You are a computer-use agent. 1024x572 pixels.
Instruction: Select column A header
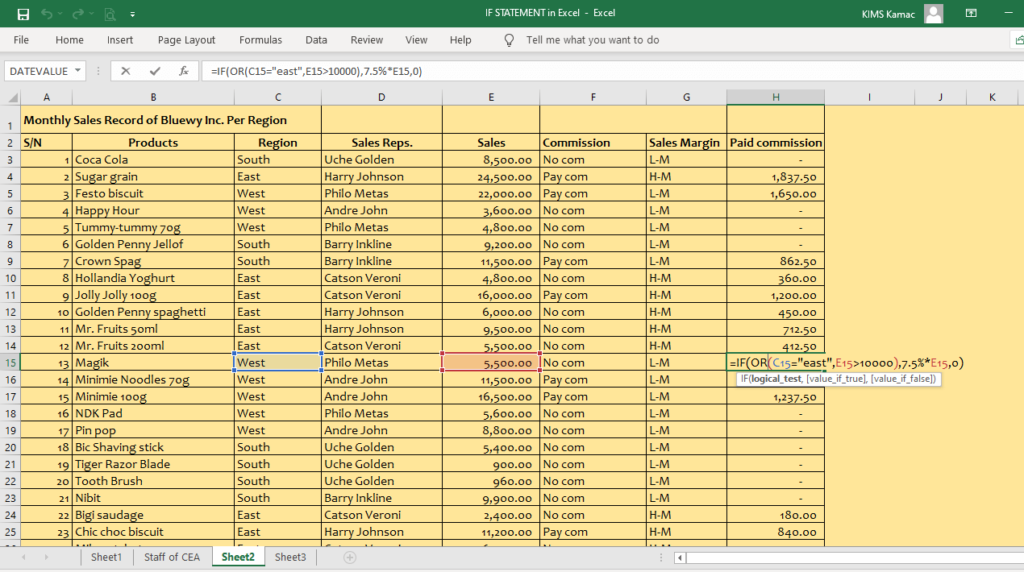pos(46,97)
